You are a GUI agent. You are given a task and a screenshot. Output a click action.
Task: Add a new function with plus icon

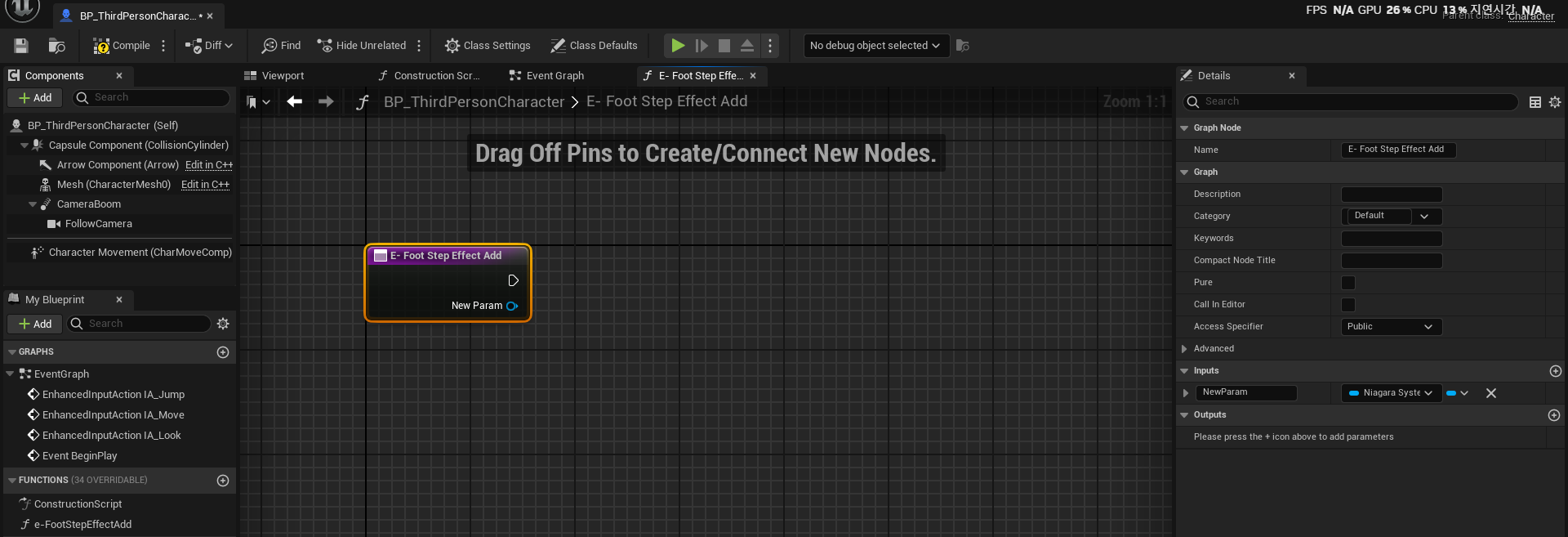pyautogui.click(x=223, y=481)
